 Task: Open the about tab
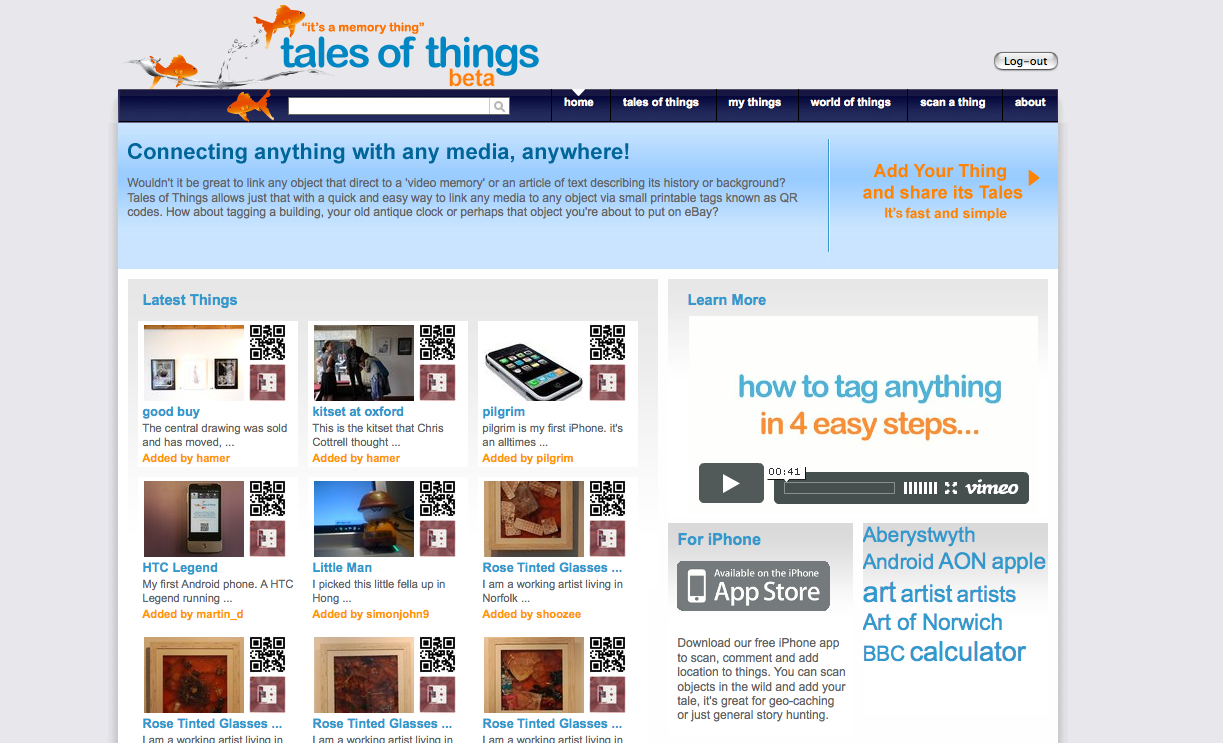point(1030,103)
